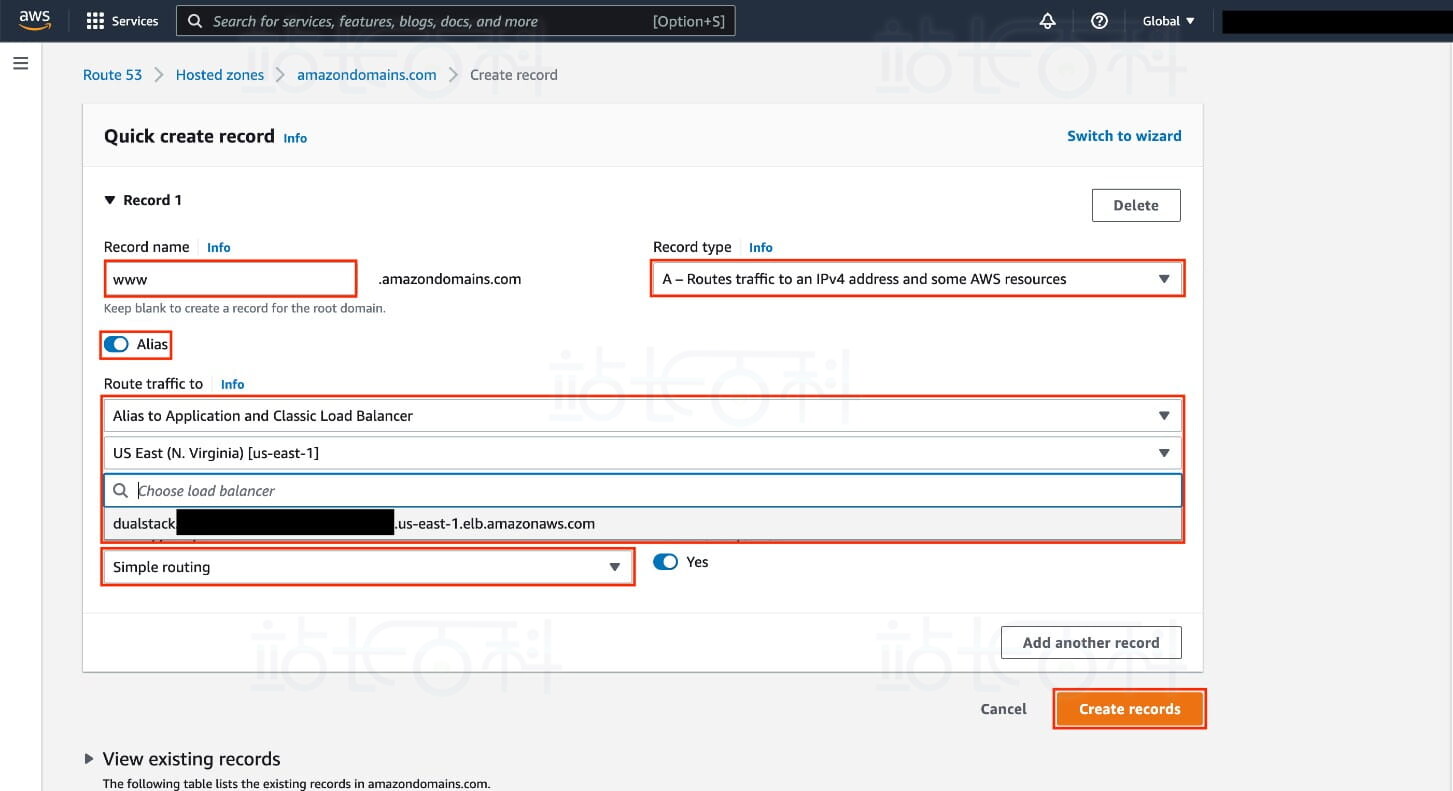Open Info link next to Record type
The width and height of the screenshot is (1453, 791).
point(761,247)
